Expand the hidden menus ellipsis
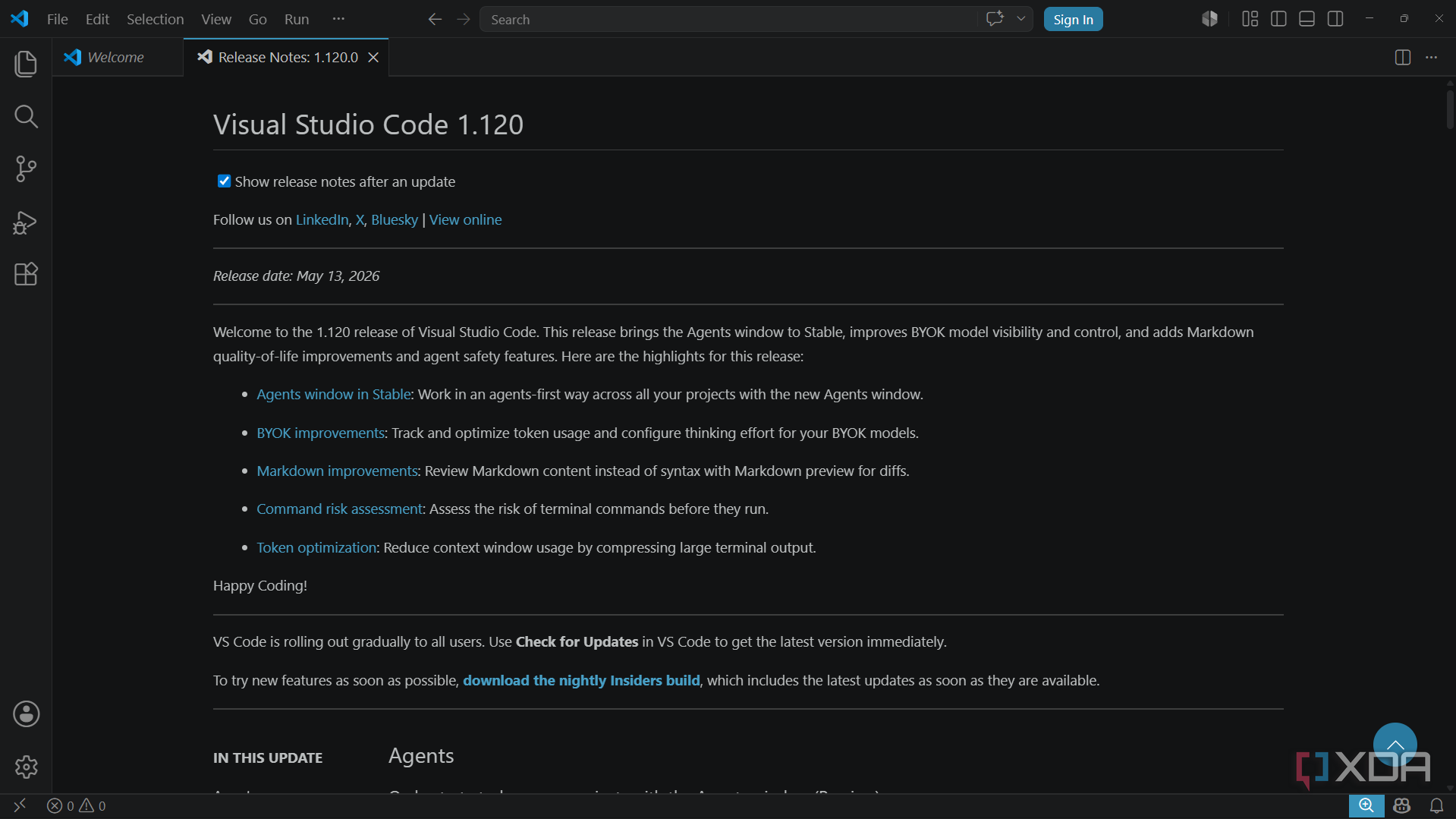Screen dimensions: 1456x819 tap(338, 19)
